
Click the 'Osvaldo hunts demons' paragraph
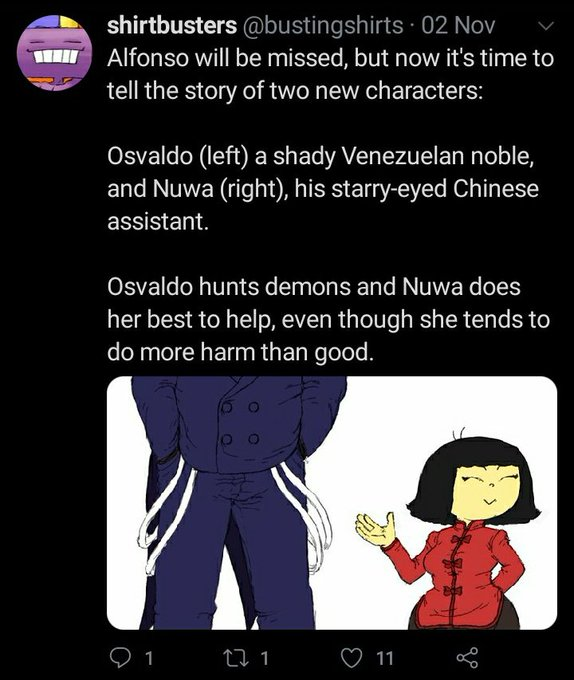click(x=328, y=319)
